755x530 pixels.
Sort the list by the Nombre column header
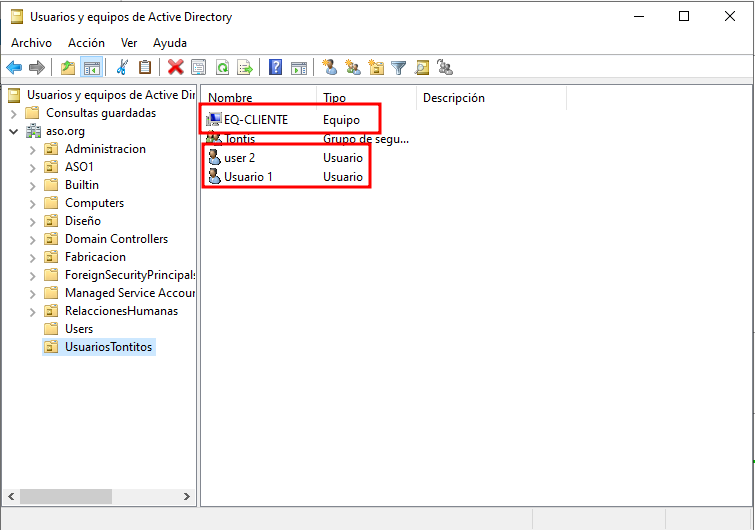tap(258, 97)
